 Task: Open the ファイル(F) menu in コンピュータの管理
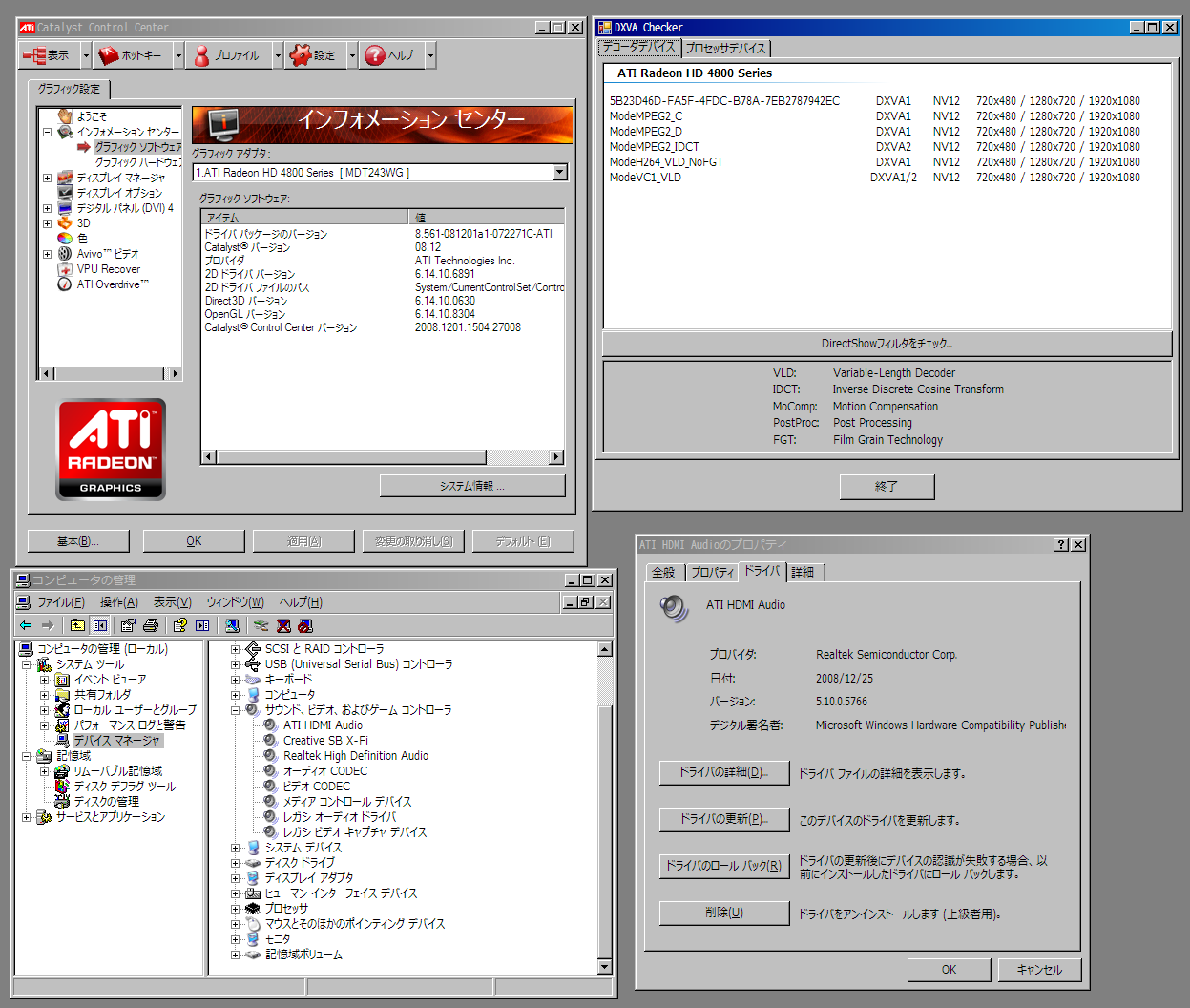click(x=61, y=602)
